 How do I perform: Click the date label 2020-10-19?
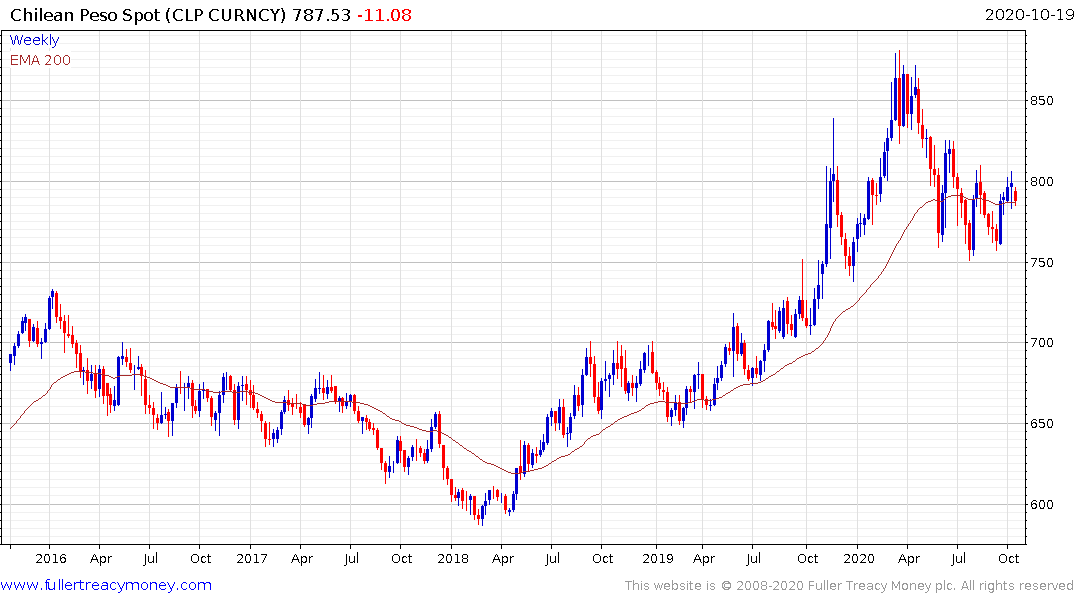(1029, 15)
